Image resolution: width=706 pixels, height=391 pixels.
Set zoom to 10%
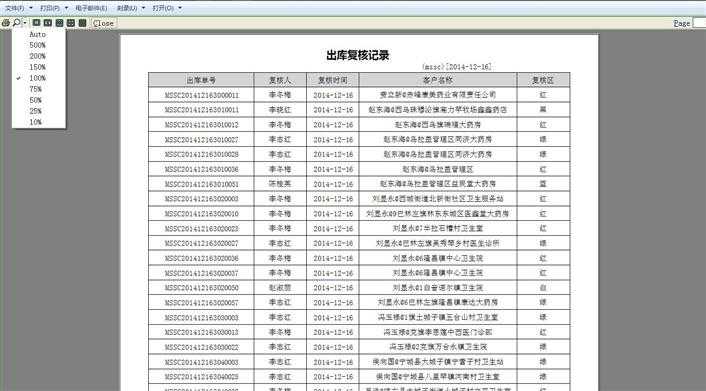36,122
